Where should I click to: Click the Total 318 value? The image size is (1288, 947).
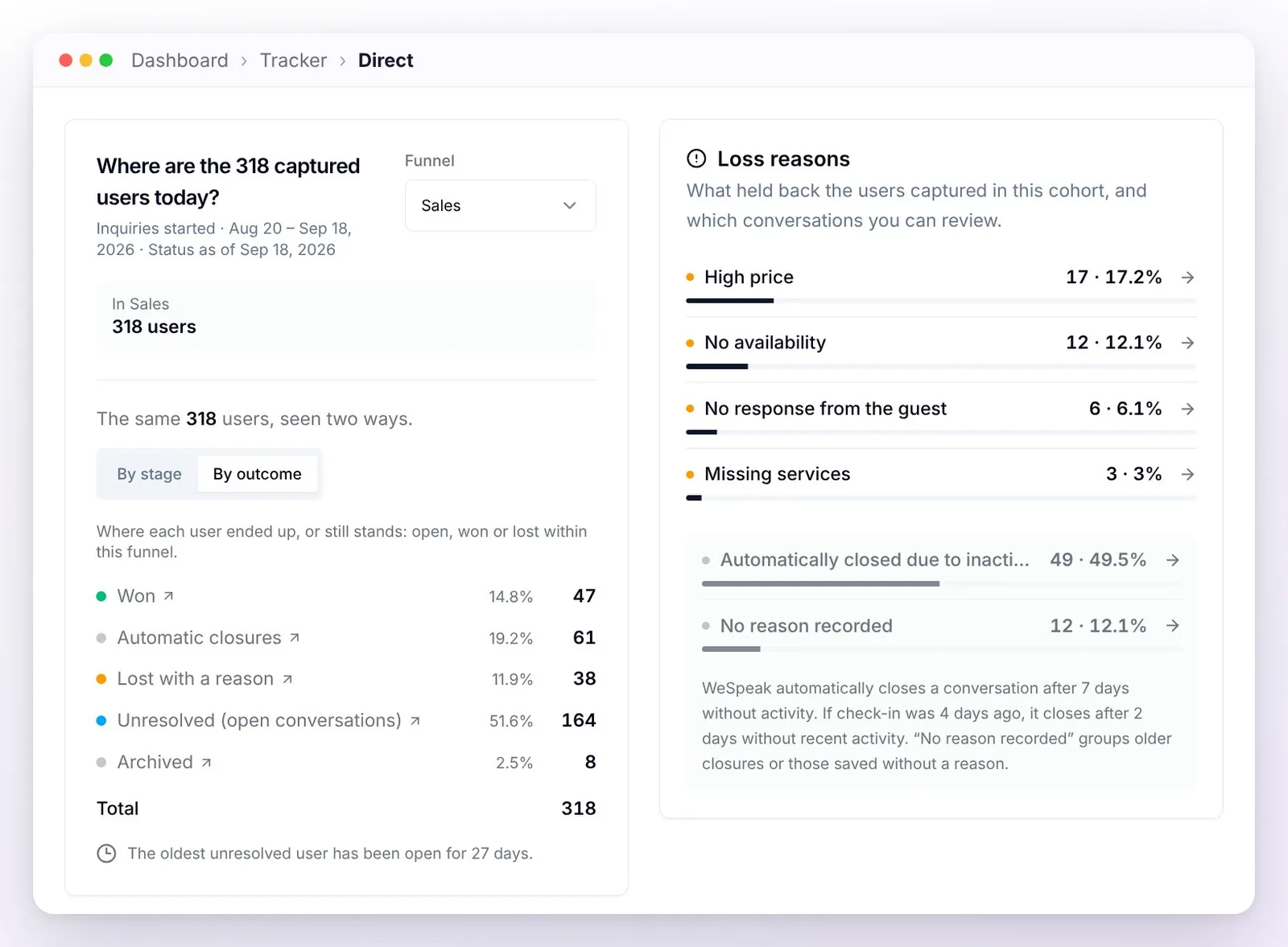[x=579, y=809]
